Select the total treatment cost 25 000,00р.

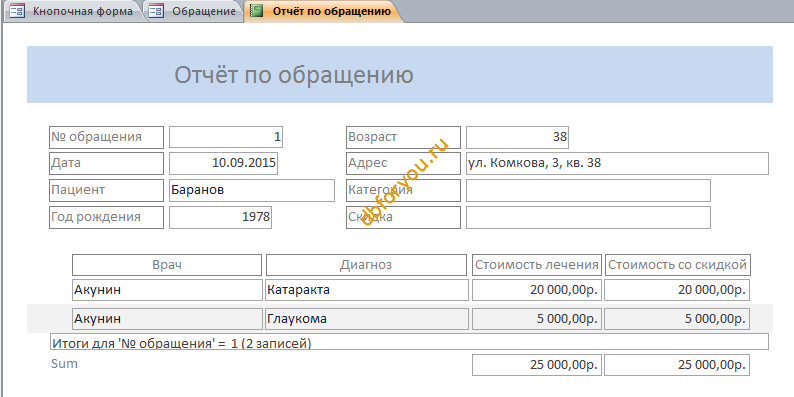pyautogui.click(x=537, y=365)
